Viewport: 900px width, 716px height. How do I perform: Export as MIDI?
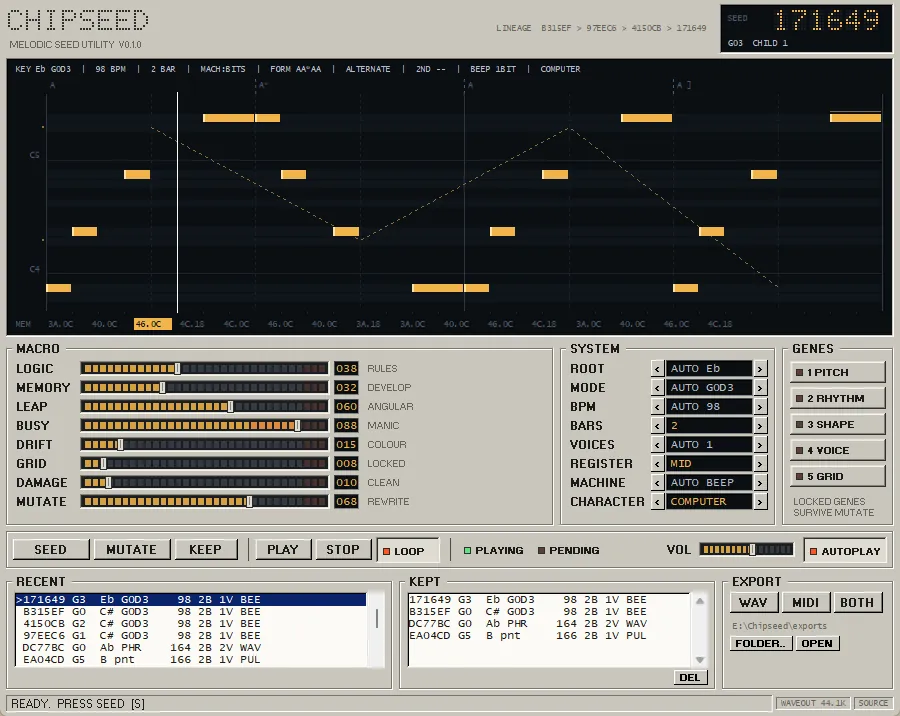(x=805, y=602)
